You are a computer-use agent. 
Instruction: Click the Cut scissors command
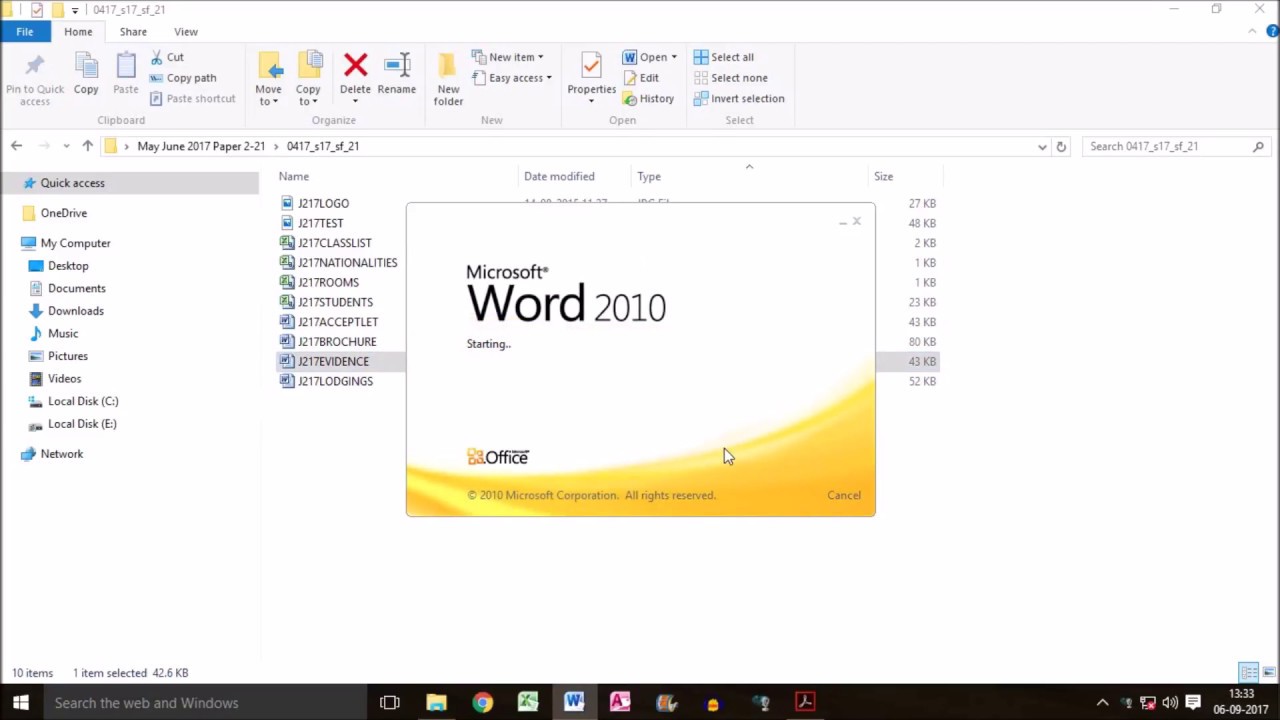pos(166,57)
